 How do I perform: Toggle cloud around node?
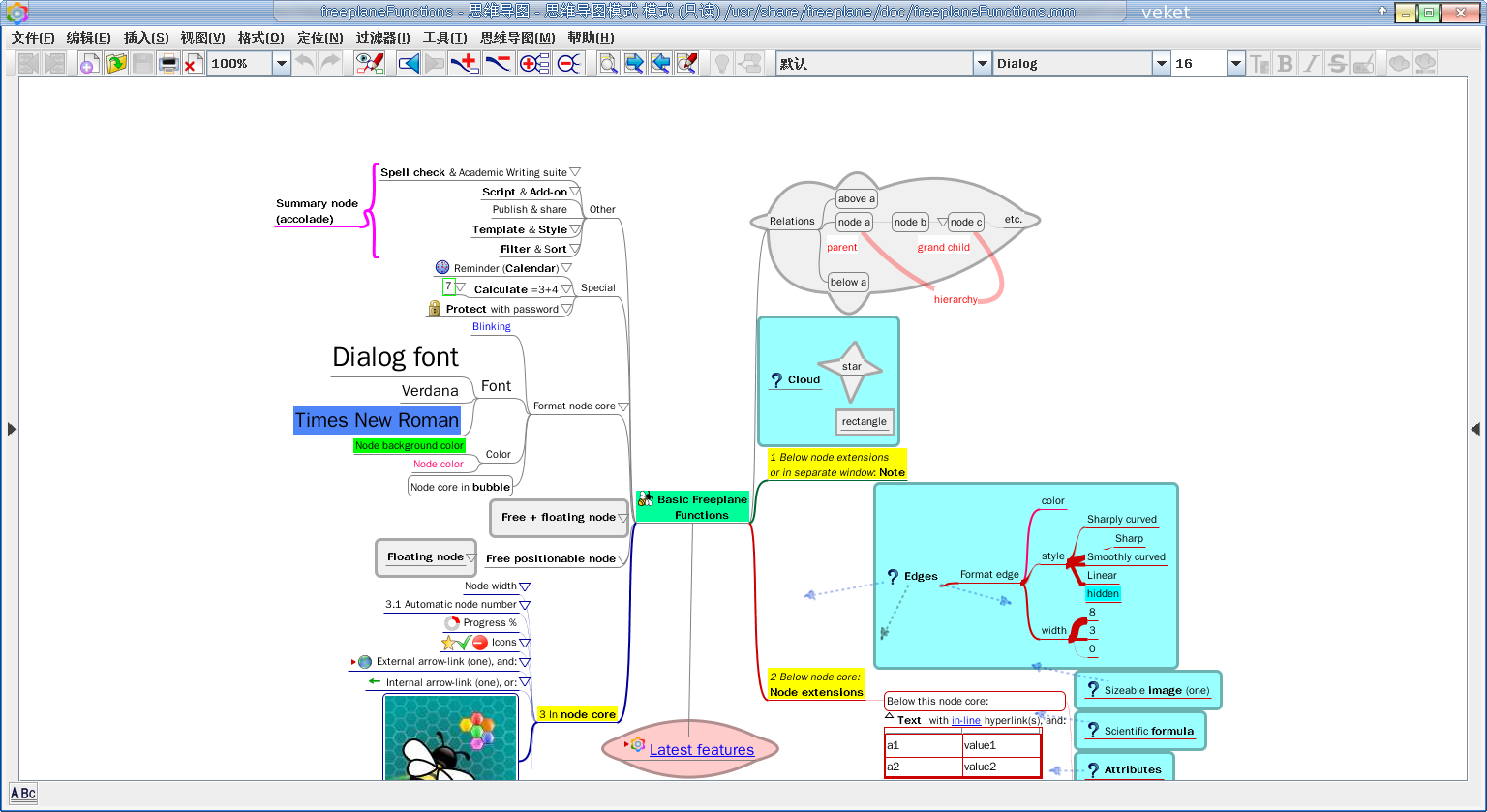(1399, 64)
